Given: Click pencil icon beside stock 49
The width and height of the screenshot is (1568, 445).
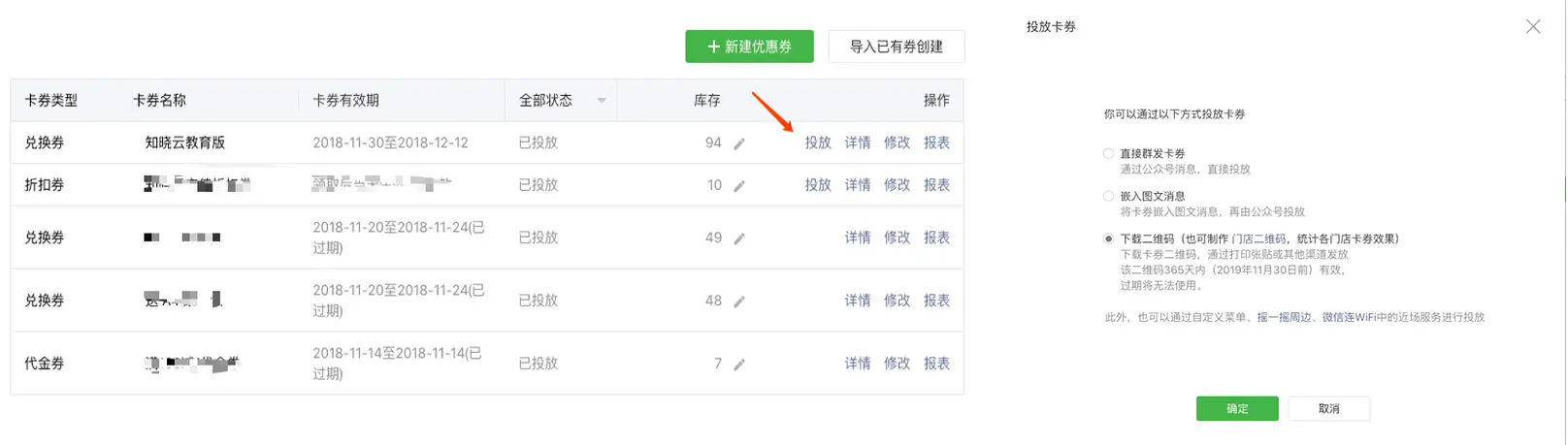Looking at the screenshot, I should pos(739,238).
